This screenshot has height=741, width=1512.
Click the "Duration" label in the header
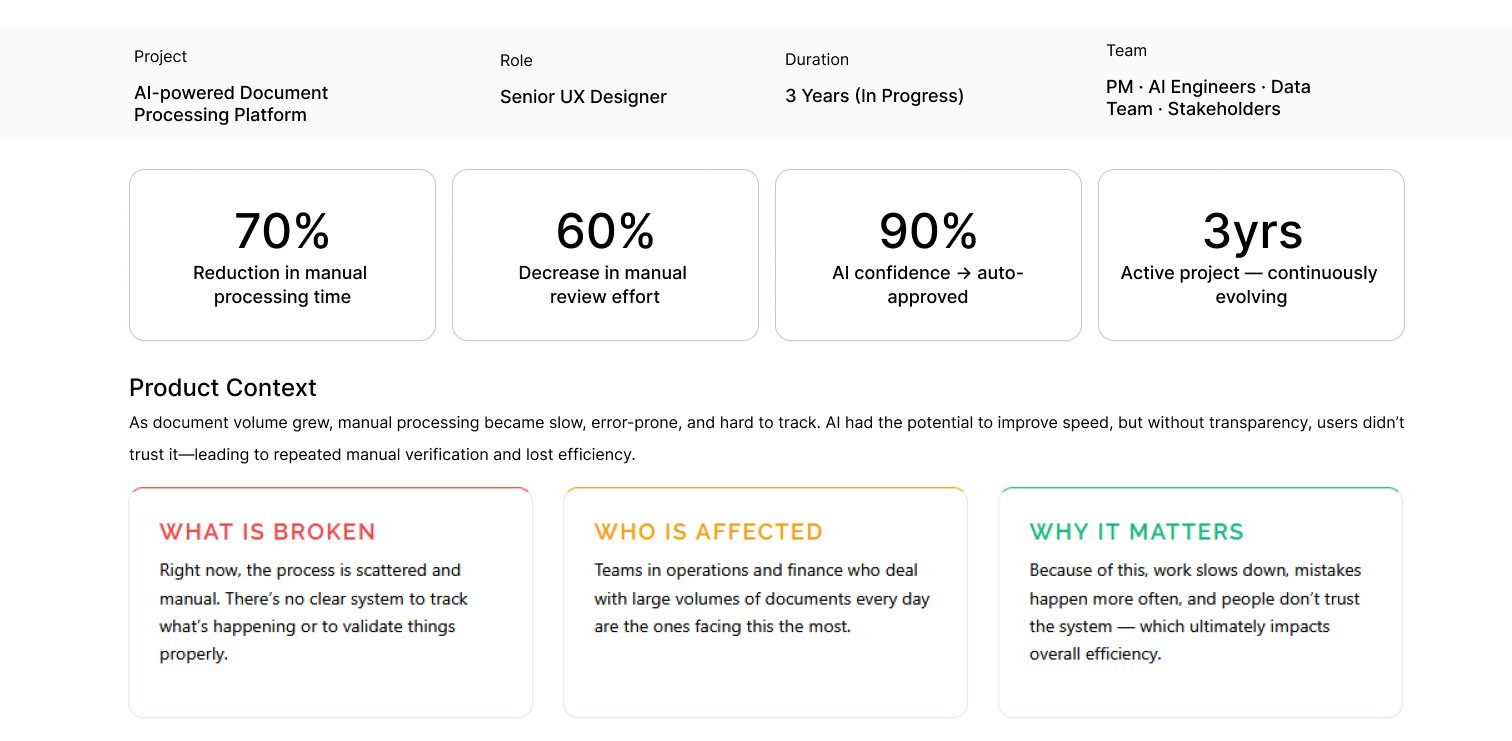pos(816,60)
